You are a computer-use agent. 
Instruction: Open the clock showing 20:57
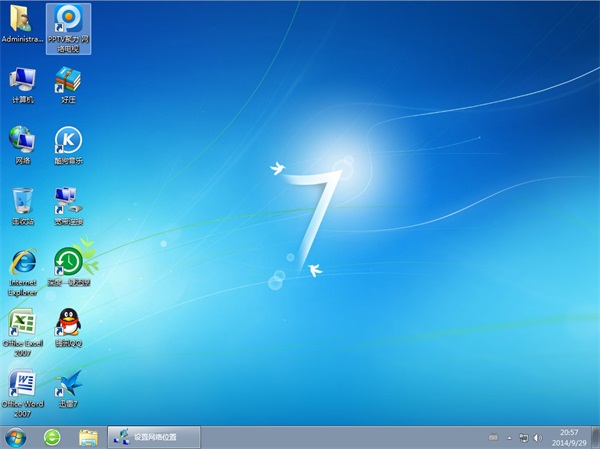click(569, 438)
